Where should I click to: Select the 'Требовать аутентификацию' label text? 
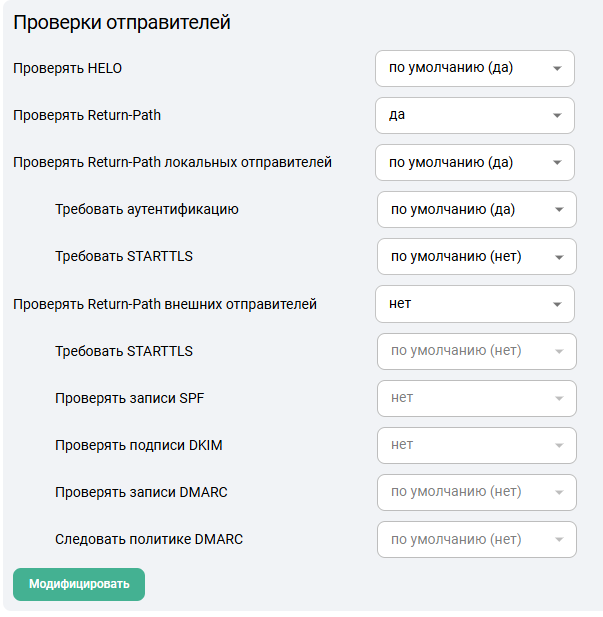(x=147, y=209)
